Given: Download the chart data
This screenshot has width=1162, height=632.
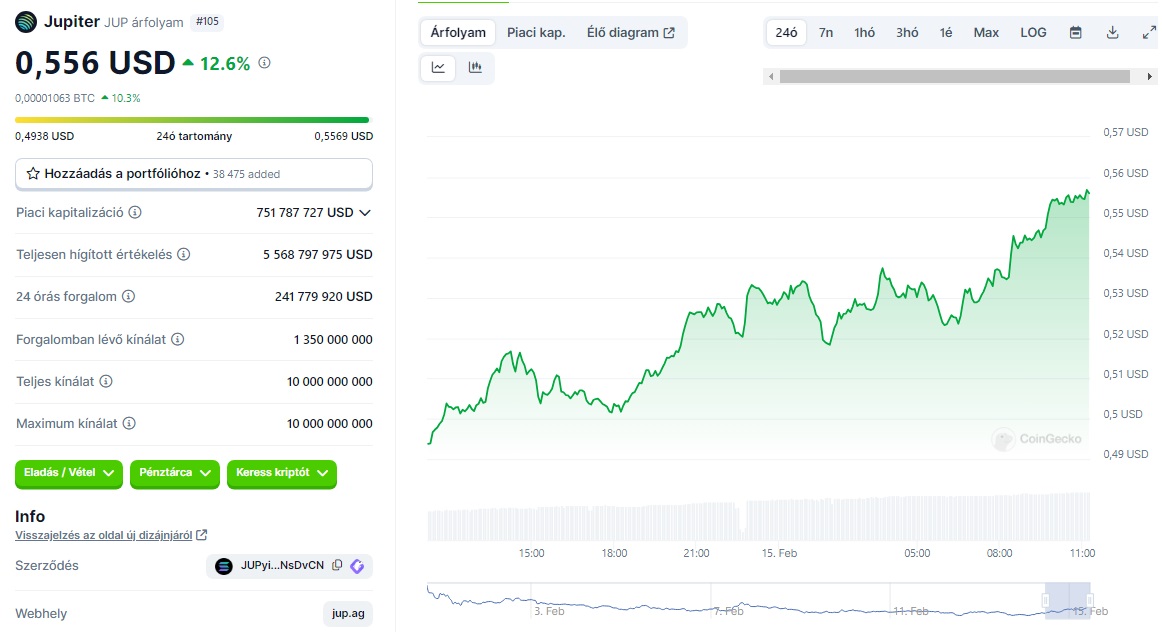Looking at the screenshot, I should (1112, 33).
